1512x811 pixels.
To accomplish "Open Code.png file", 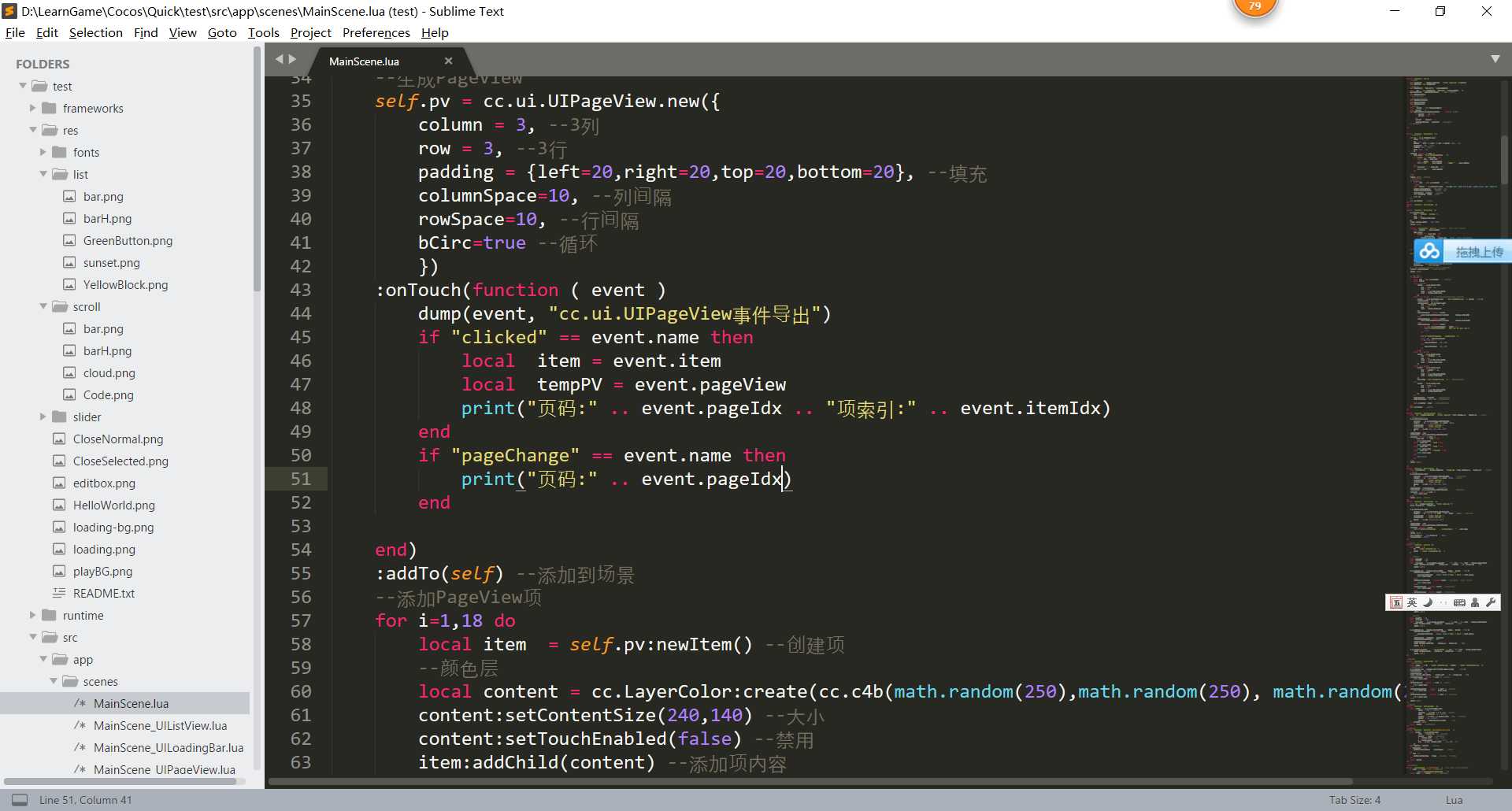I will click(x=108, y=394).
